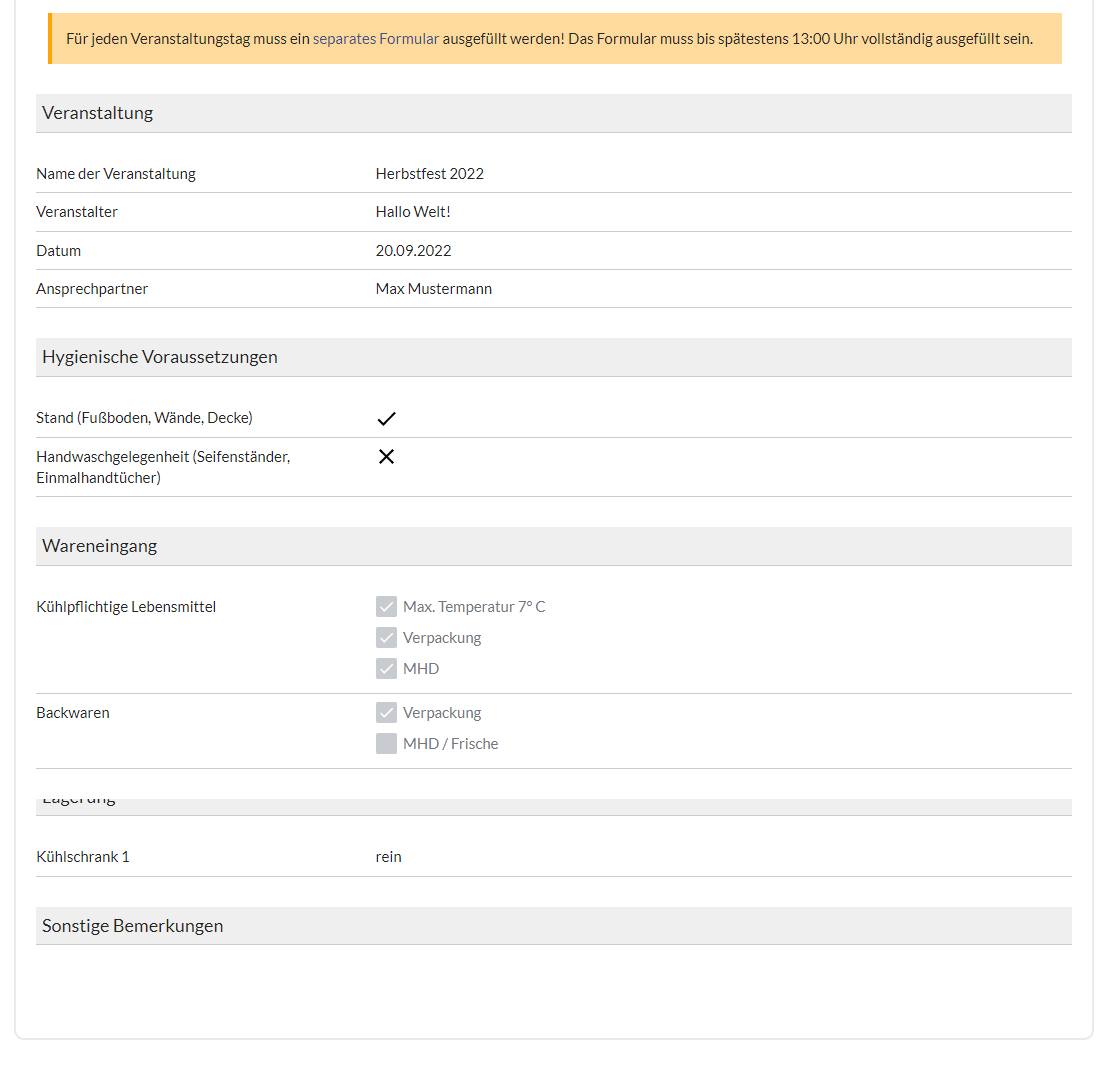This screenshot has width=1098, height=1073.
Task: Click the Hallo Welt! organizer value
Action: click(x=413, y=212)
